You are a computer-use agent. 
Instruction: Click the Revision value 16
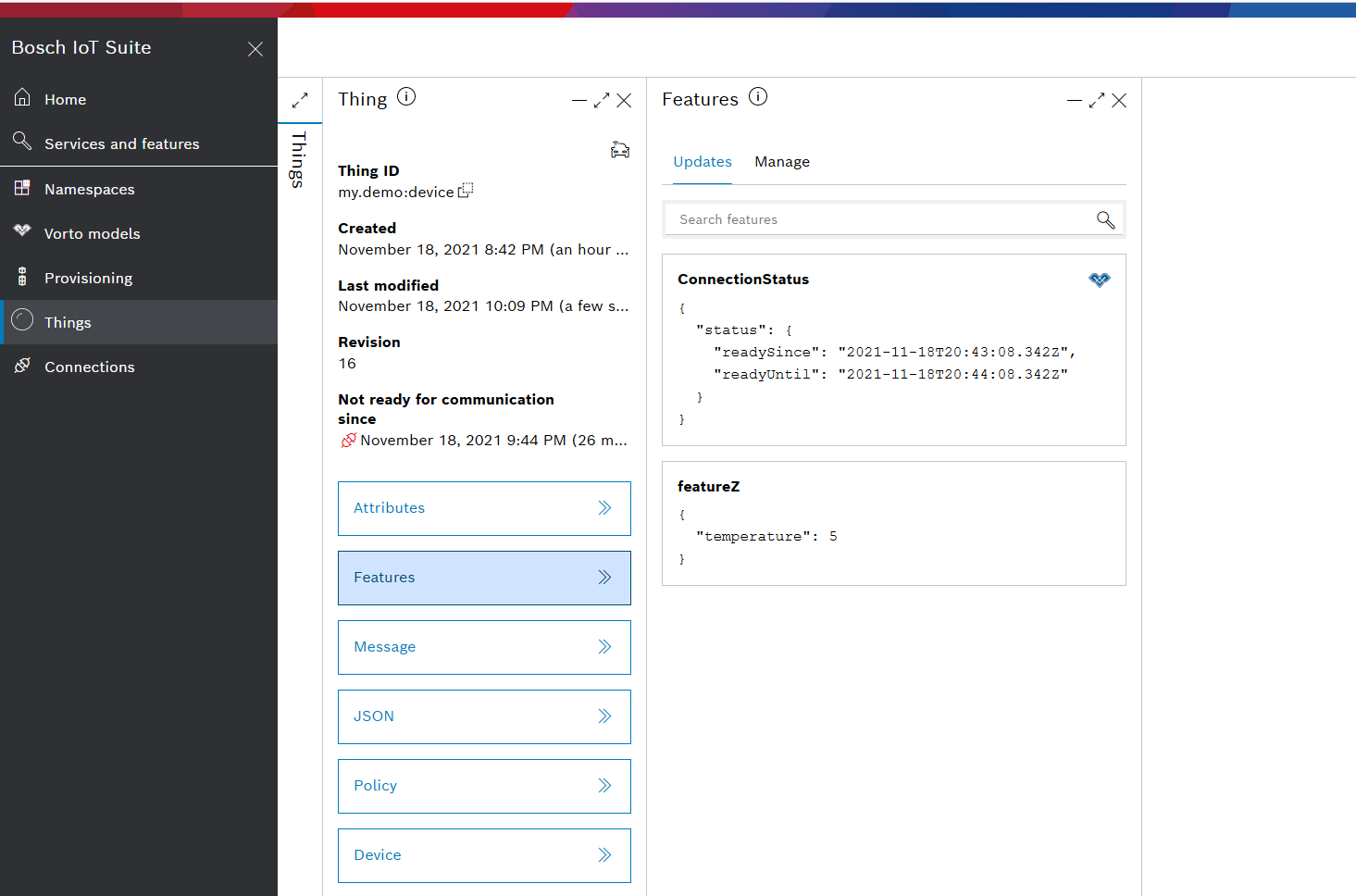tap(347, 363)
